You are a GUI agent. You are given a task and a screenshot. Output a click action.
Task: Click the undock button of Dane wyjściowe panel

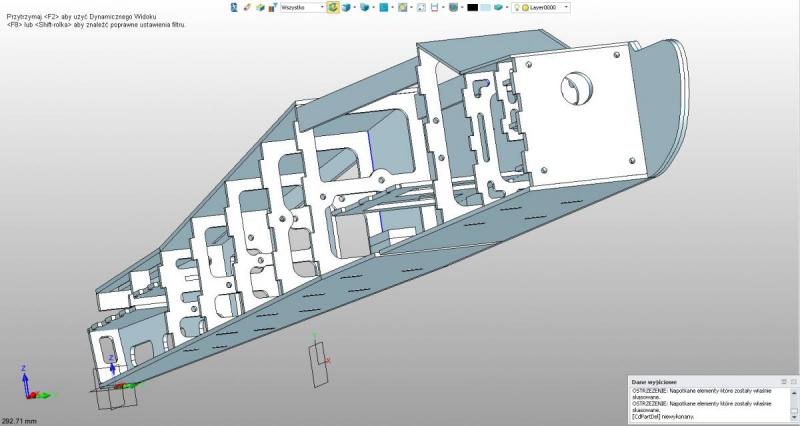pyautogui.click(x=793, y=381)
